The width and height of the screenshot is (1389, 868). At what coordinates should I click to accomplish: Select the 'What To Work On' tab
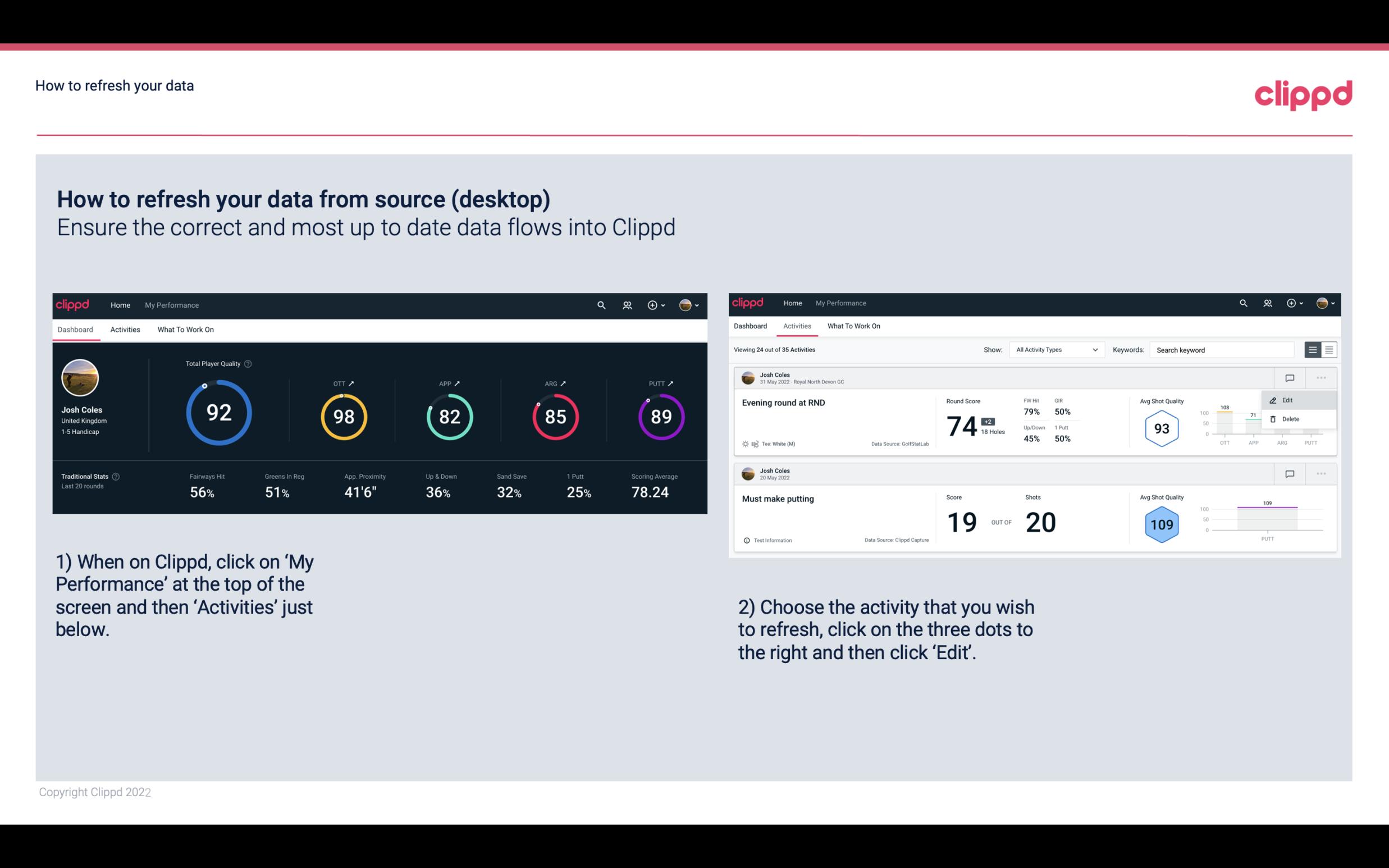[x=185, y=329]
